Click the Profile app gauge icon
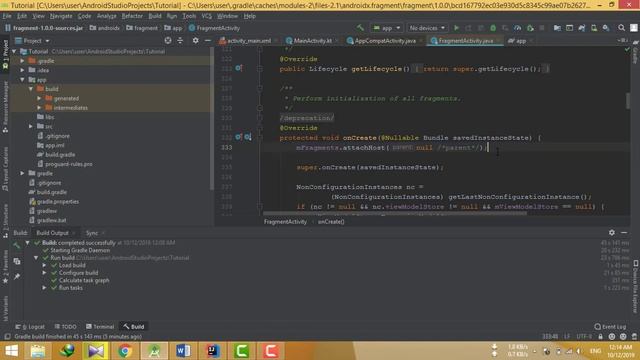640x360 pixels. [x=518, y=28]
